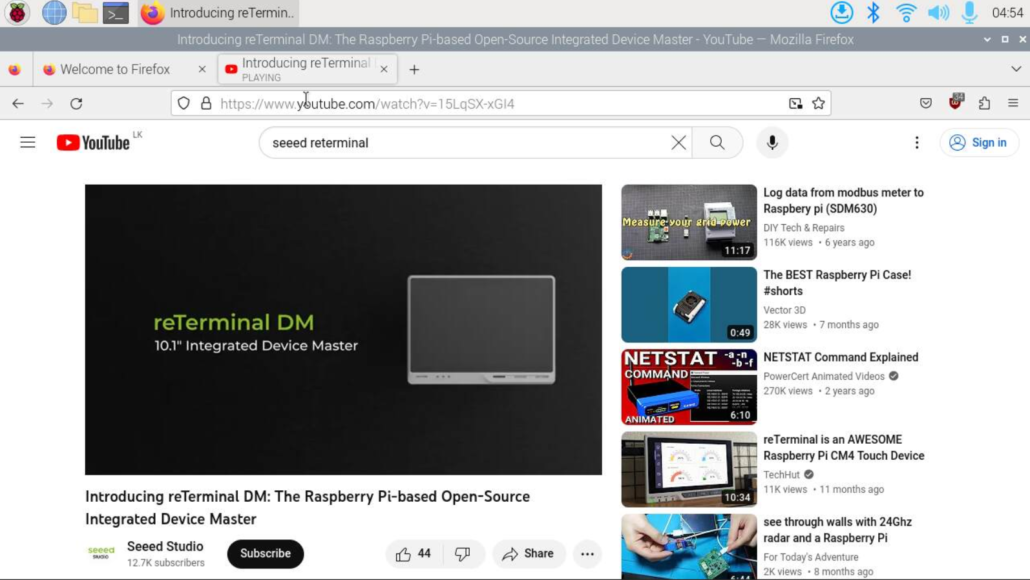
Task: Open YouTube settings three-dot menu
Action: tap(916, 143)
